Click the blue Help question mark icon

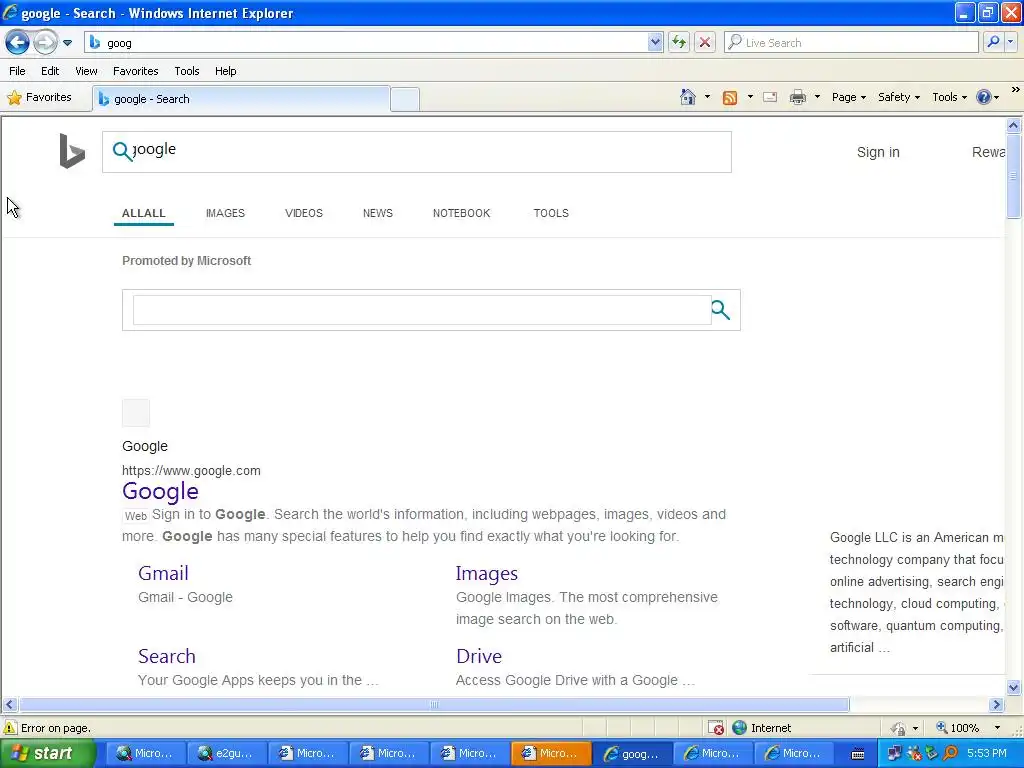[984, 97]
